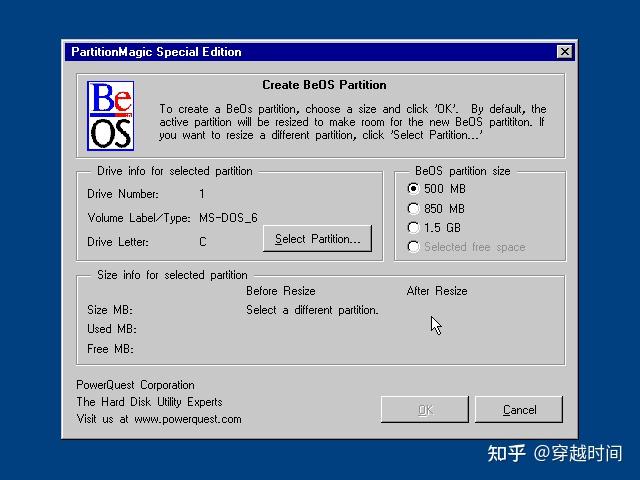Viewport: 640px width, 480px height.
Task: Click the 'Used MB:' label
Action: pyautogui.click(x=112, y=329)
